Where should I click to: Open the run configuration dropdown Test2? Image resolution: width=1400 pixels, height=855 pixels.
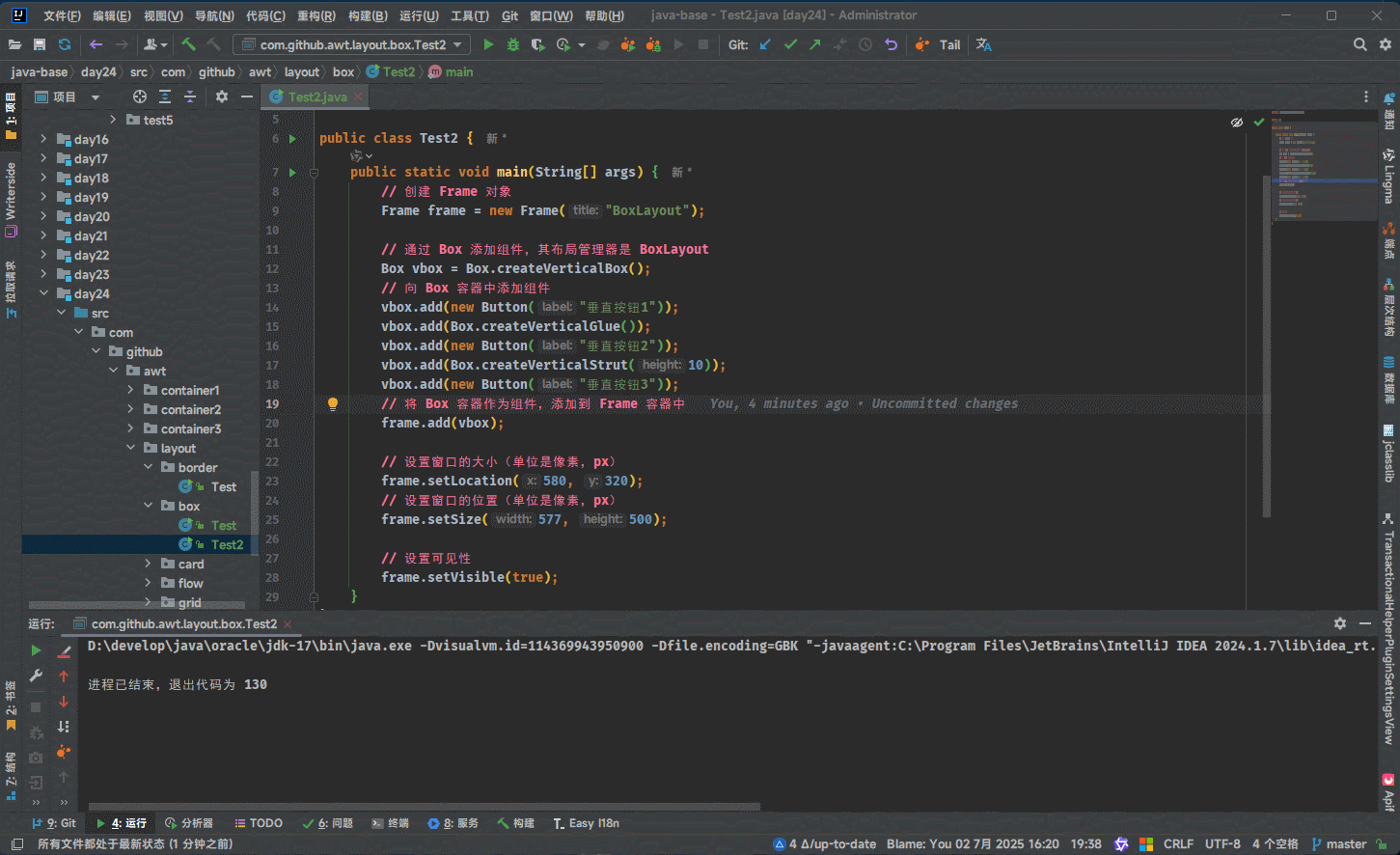[352, 44]
